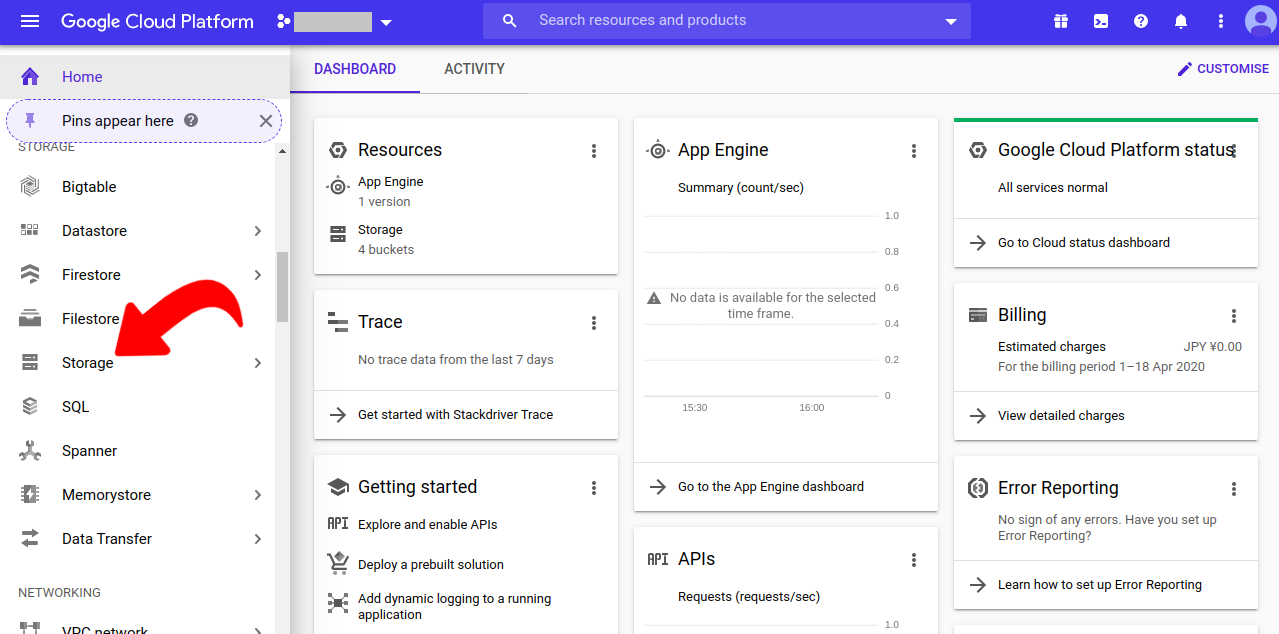The width and height of the screenshot is (1279, 634).
Task: Expand the search bar dropdown arrow
Action: [x=950, y=21]
